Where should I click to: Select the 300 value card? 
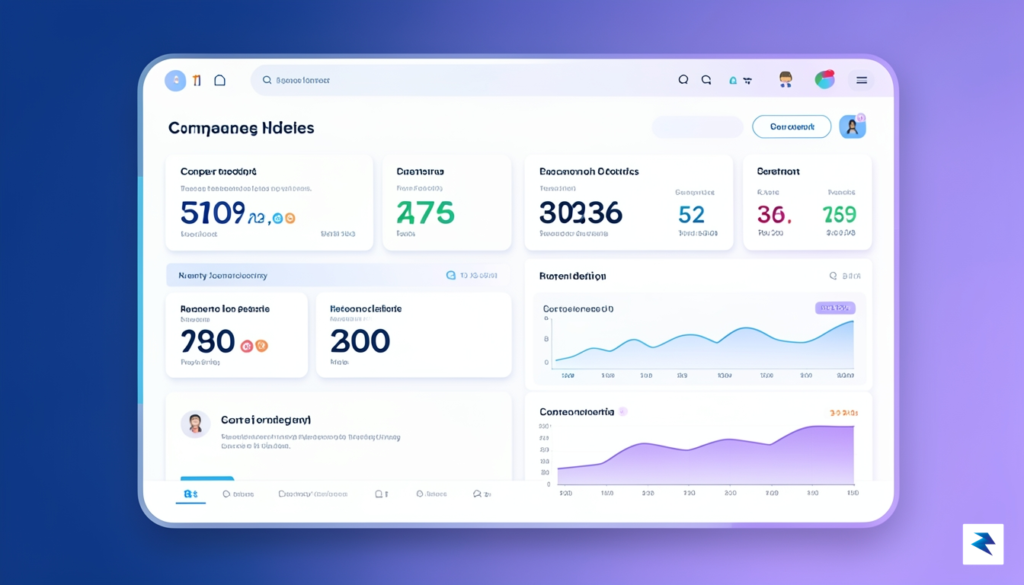(x=413, y=335)
